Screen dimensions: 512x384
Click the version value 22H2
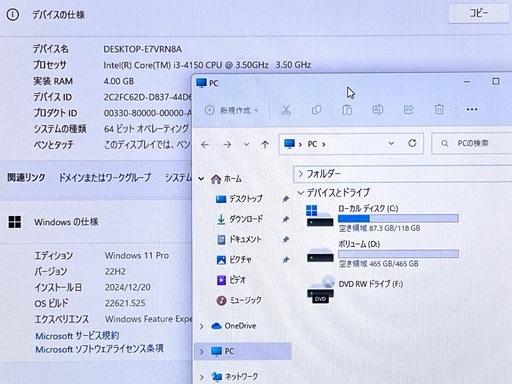(115, 272)
